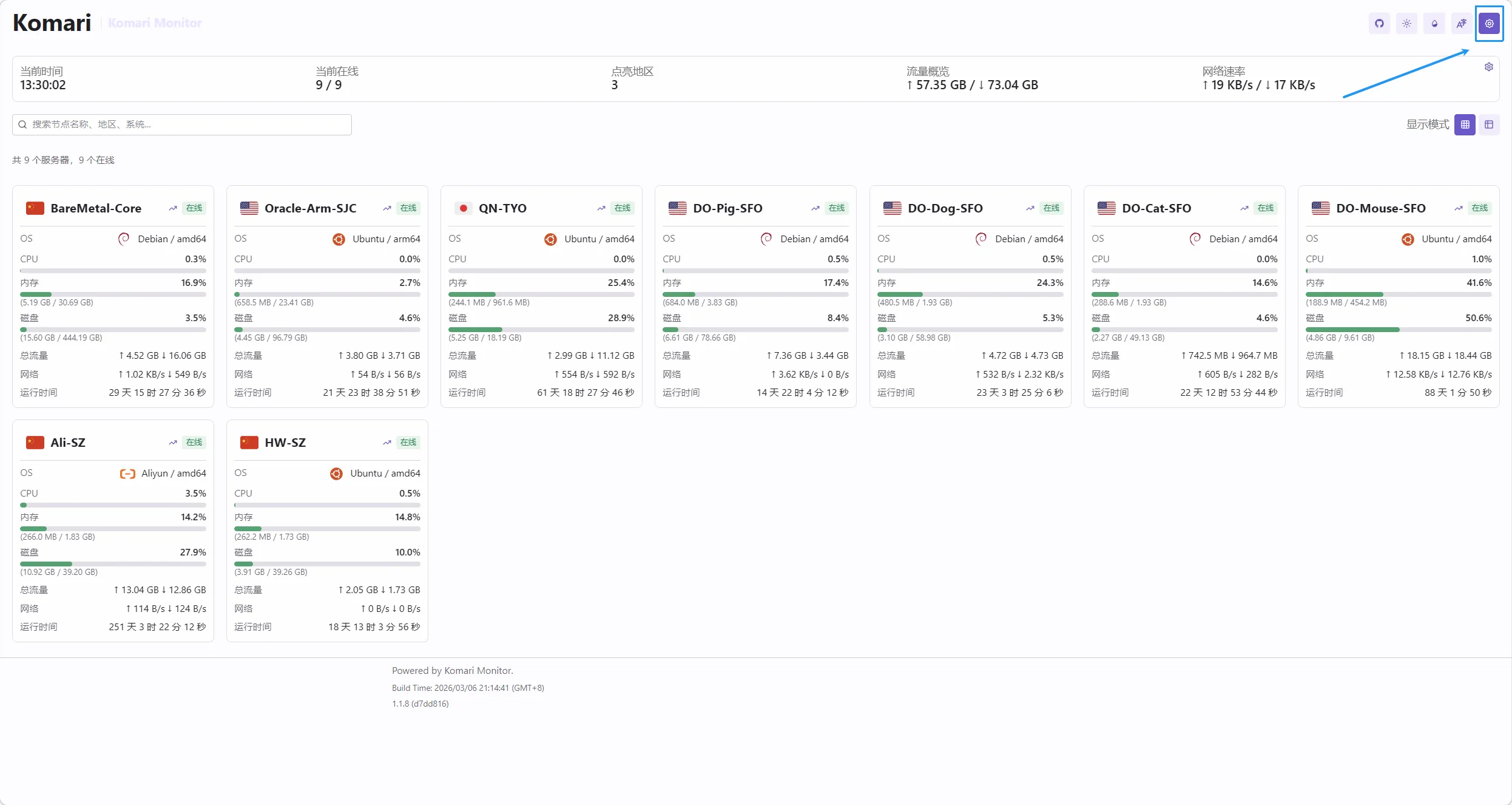This screenshot has height=805, width=1512.
Task: Open HW-SZ chart trend icon
Action: [387, 443]
